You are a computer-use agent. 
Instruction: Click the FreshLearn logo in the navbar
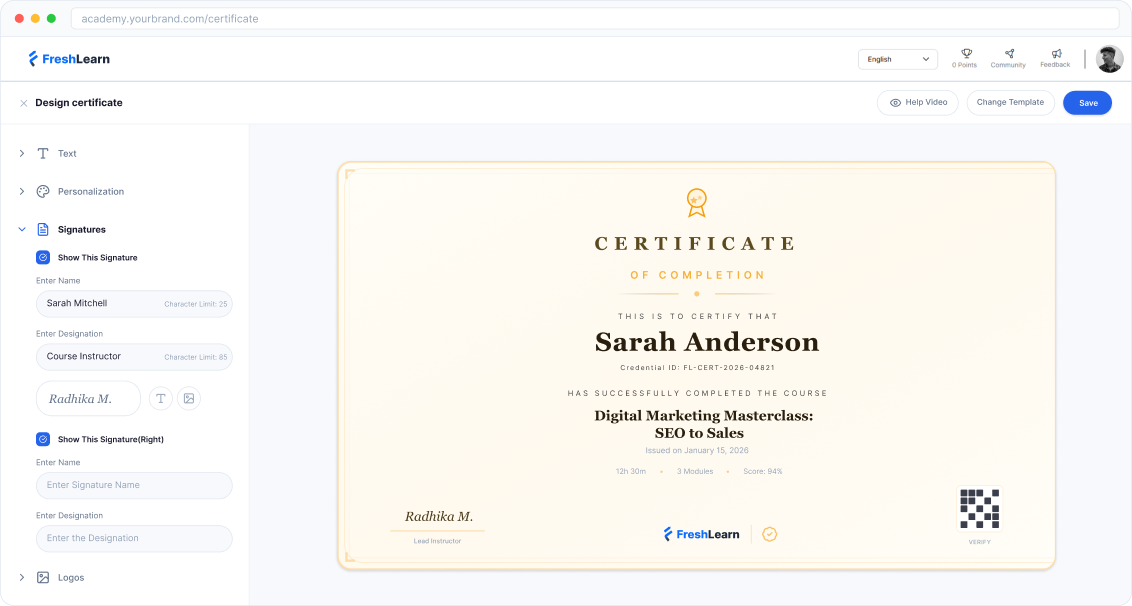click(68, 58)
